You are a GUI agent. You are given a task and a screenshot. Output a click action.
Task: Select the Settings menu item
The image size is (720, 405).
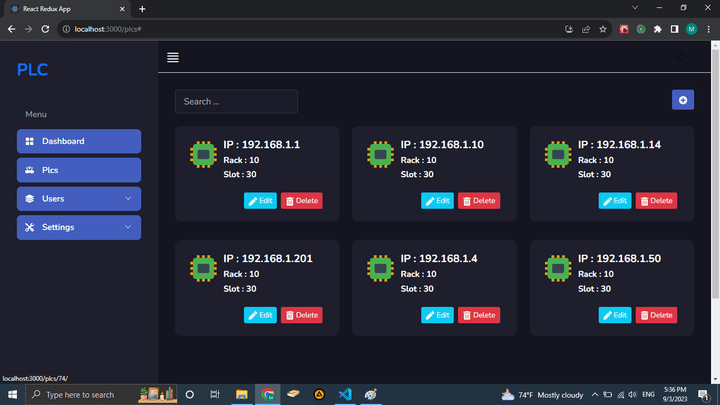coord(79,227)
